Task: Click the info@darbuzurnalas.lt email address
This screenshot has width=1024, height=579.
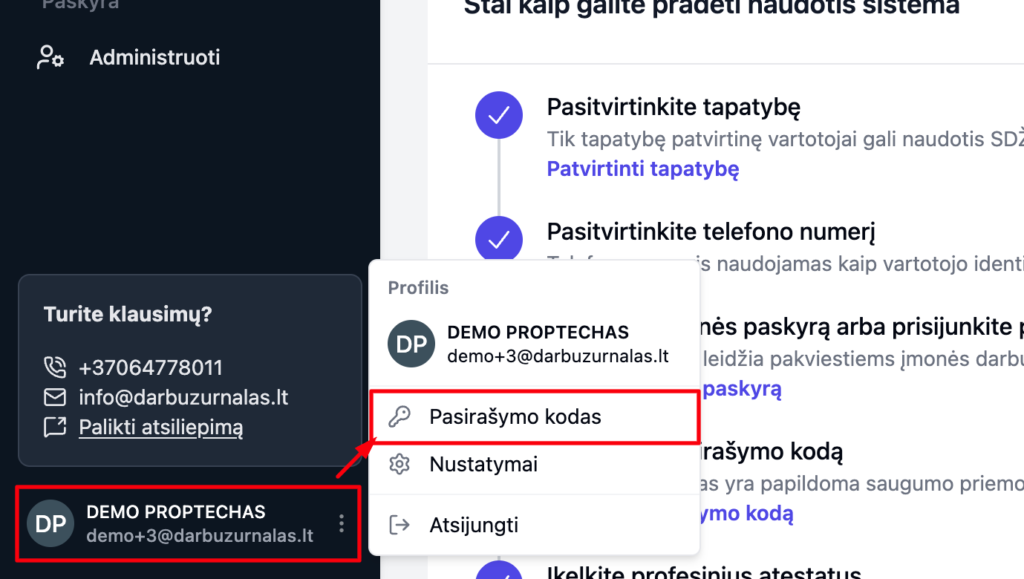Action: (183, 397)
